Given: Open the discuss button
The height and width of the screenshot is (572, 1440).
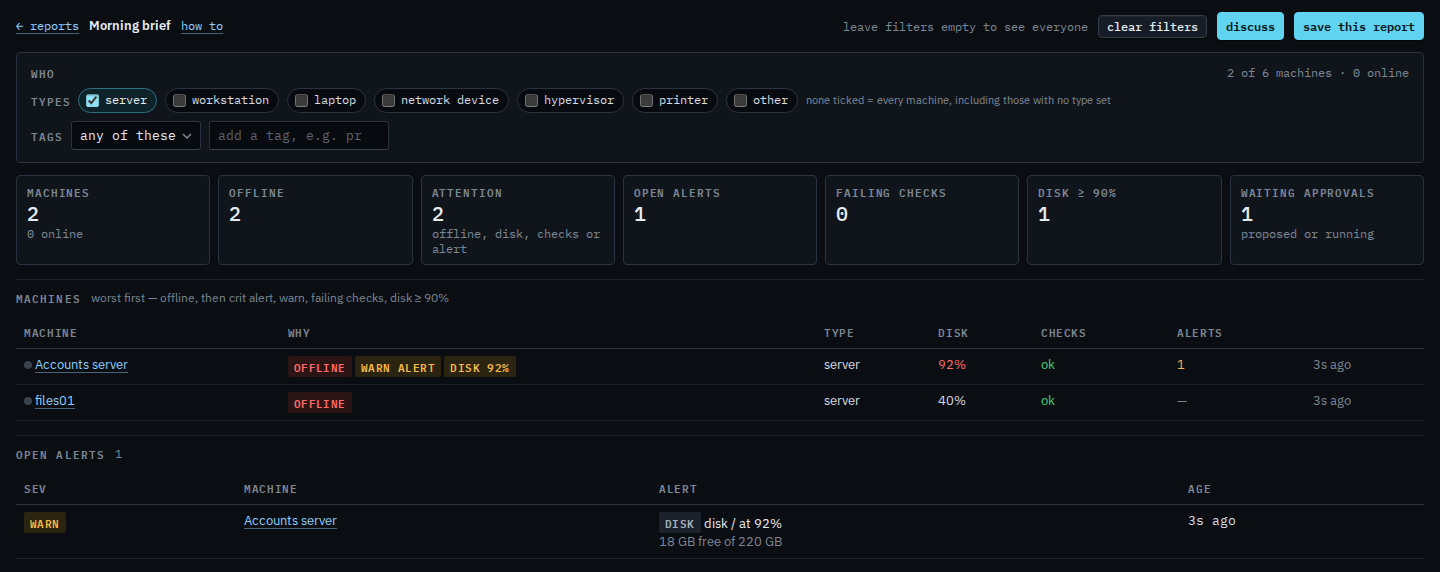Looking at the screenshot, I should pyautogui.click(x=1250, y=27).
